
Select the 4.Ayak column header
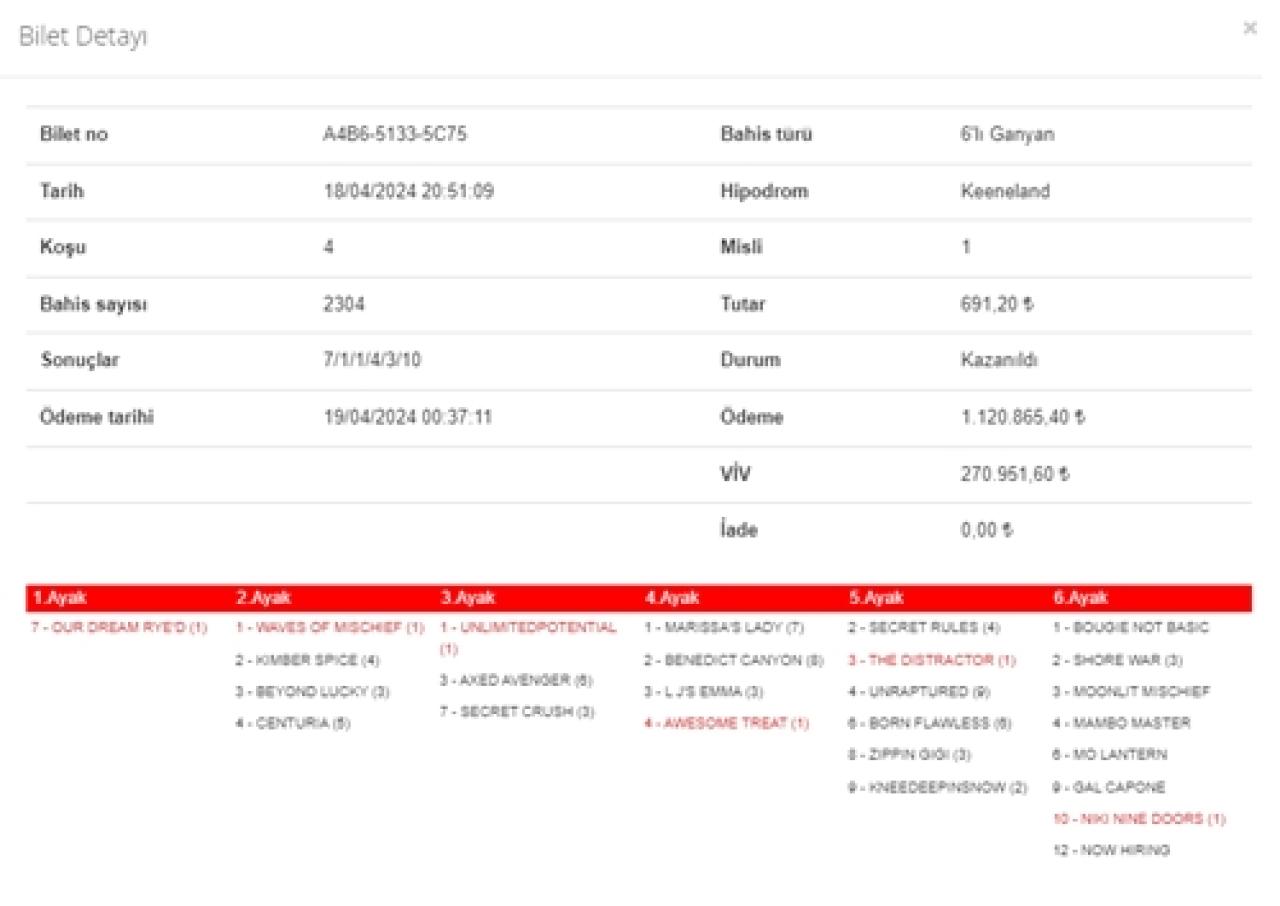[672, 598]
